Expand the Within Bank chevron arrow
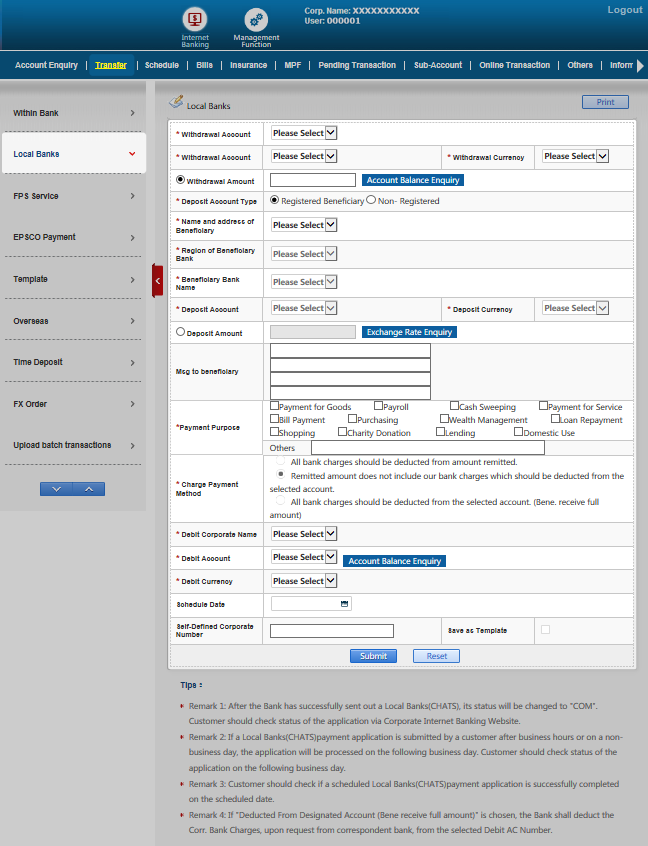This screenshot has height=846, width=648. 132,113
